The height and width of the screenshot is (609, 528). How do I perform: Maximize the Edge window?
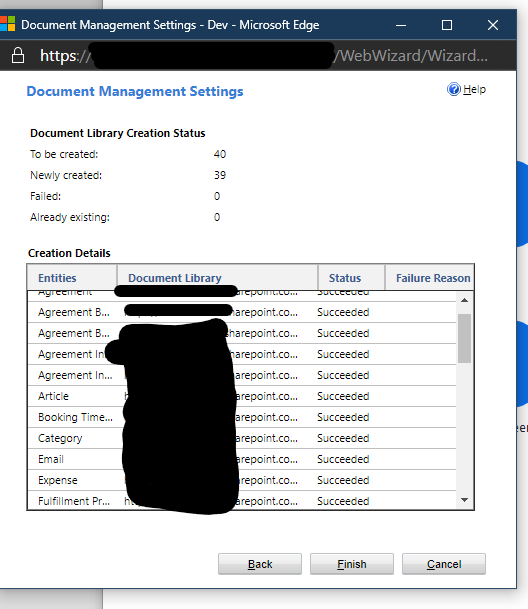(447, 25)
